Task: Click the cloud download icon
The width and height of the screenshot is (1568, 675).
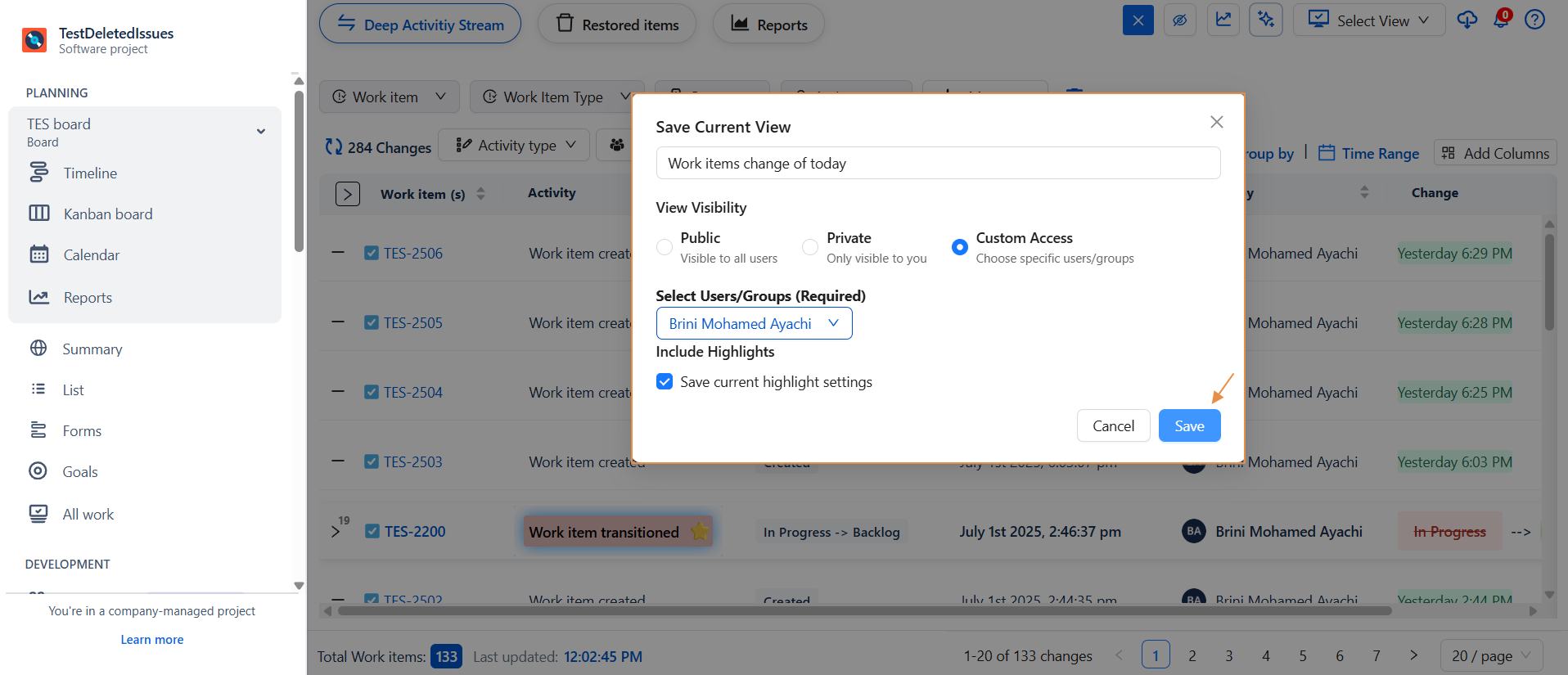Action: point(1467,20)
